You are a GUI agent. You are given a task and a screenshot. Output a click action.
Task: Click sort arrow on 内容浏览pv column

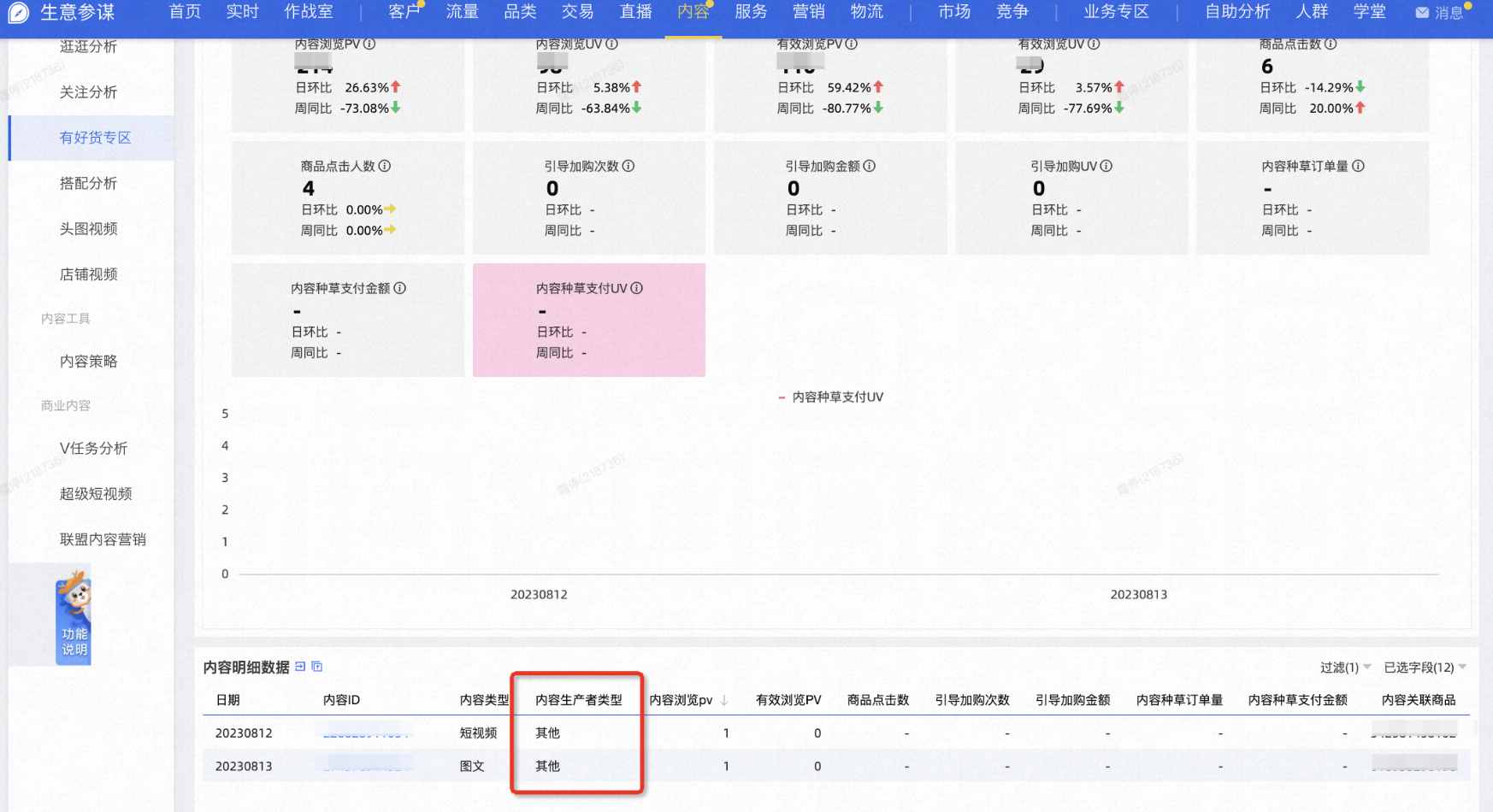point(724,700)
